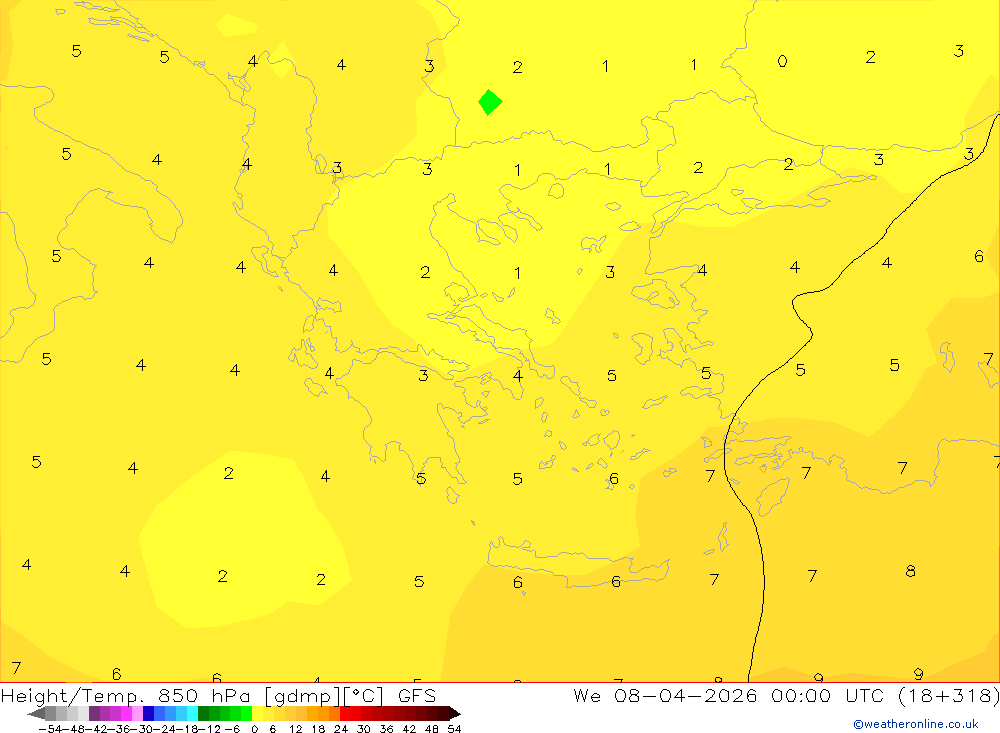Click the '-54' label on the legend scale
The height and width of the screenshot is (733, 1000).
click(50, 729)
